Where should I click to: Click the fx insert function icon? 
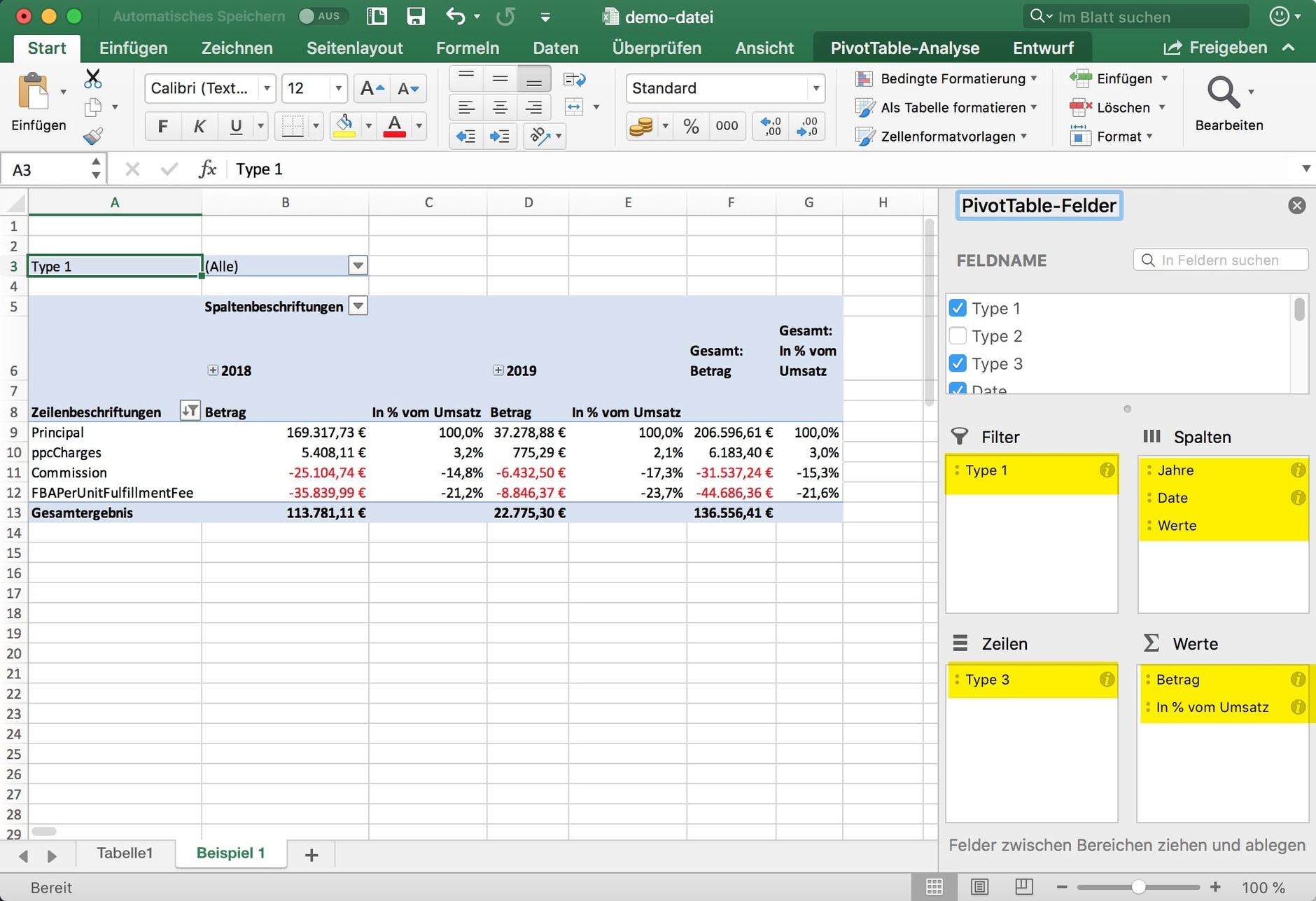tap(207, 169)
